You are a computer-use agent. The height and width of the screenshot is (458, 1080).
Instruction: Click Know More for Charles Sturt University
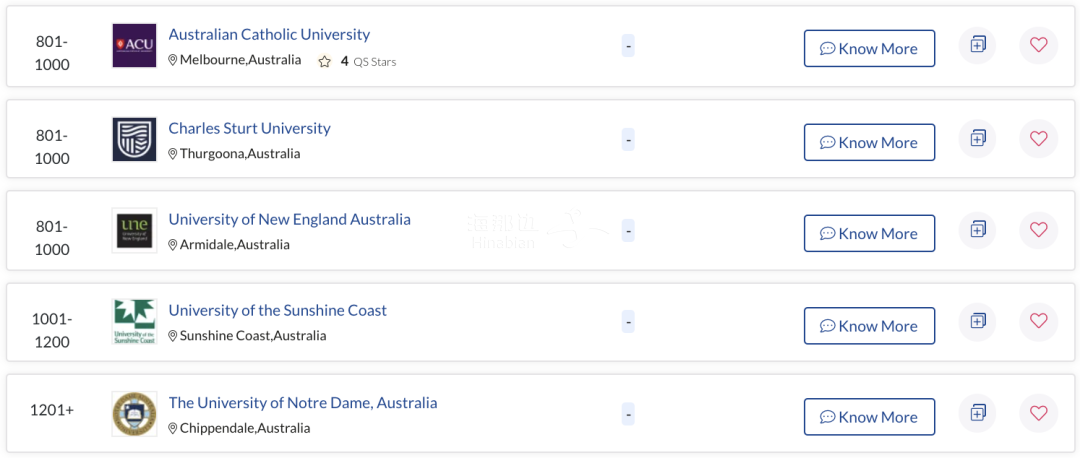click(869, 143)
